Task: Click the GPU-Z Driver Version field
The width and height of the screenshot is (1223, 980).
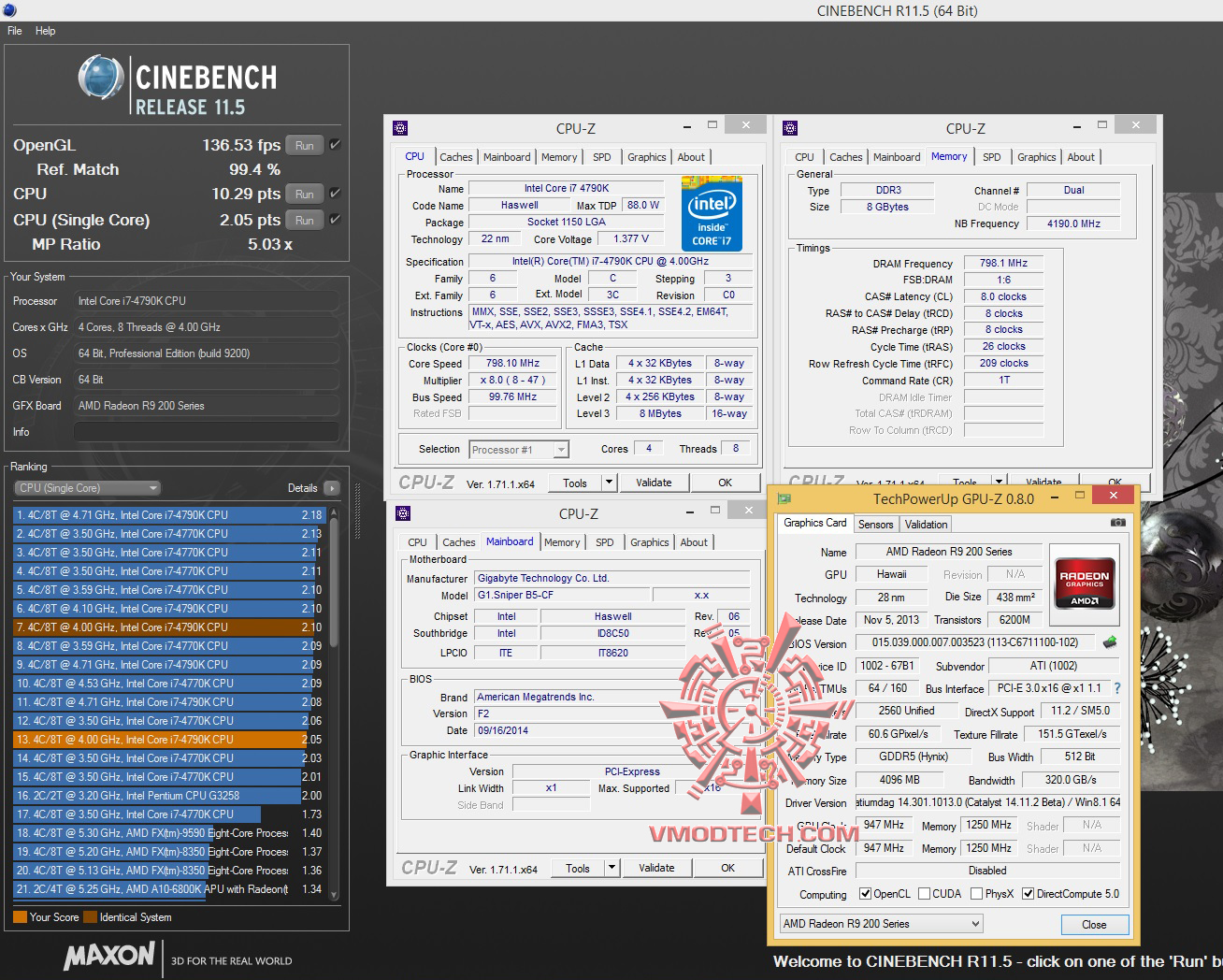Action: click(x=986, y=802)
